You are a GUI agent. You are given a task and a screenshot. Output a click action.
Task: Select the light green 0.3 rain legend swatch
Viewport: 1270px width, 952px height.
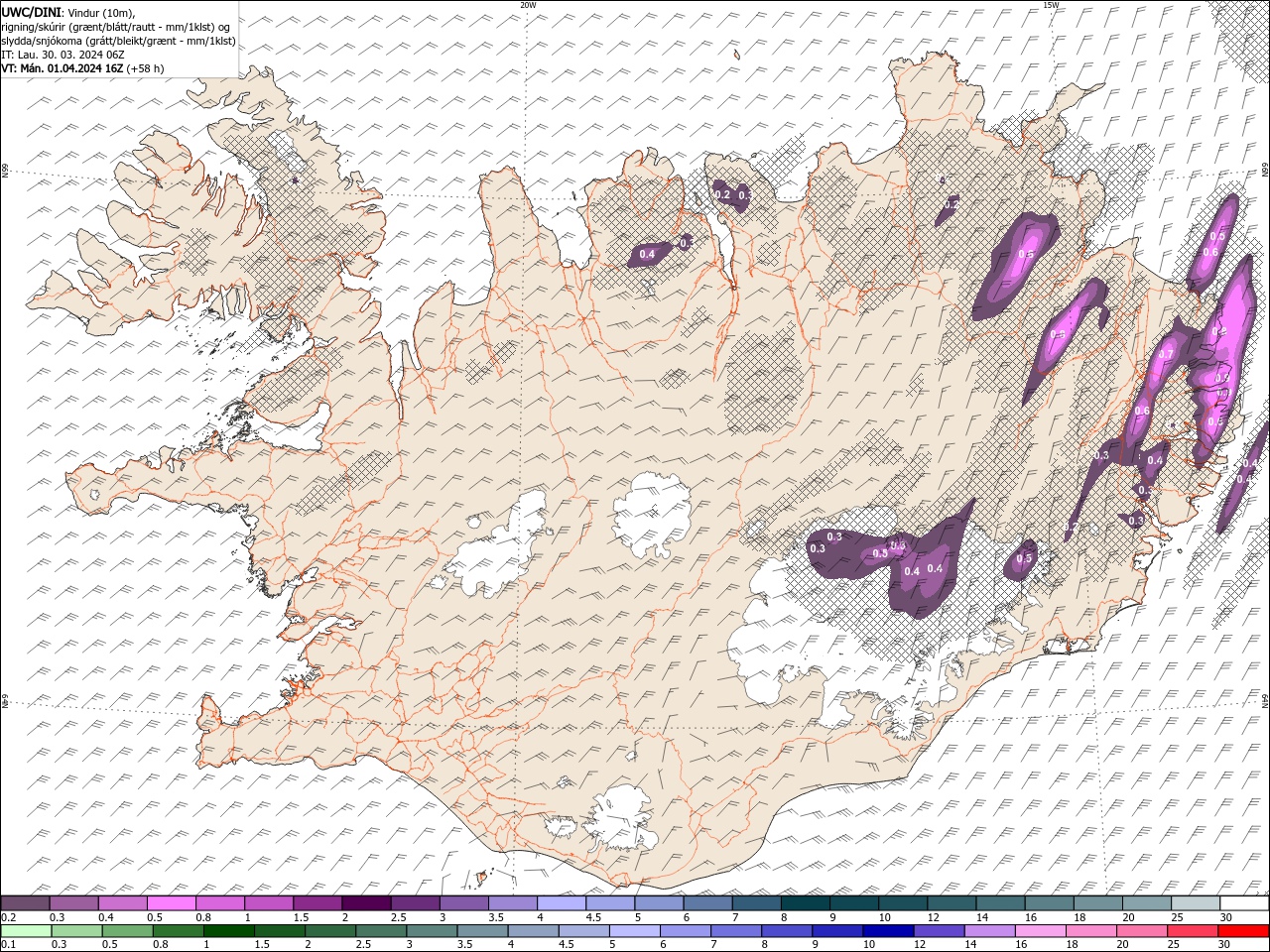pos(76,931)
